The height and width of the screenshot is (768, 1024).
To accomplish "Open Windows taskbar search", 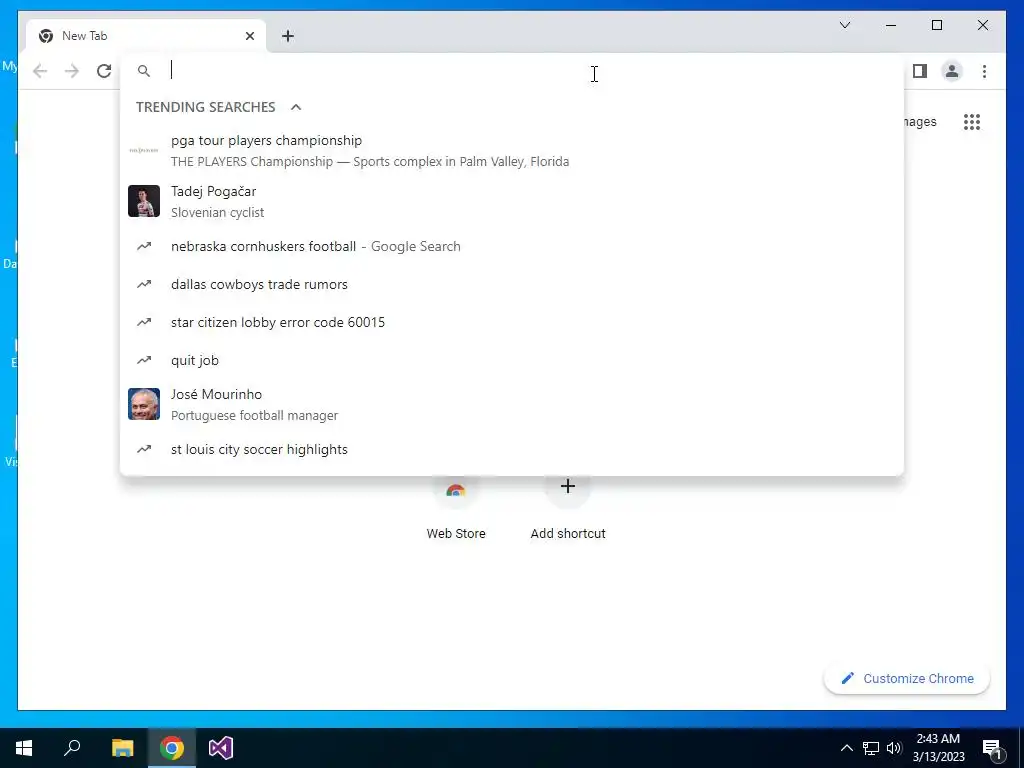I will pos(72,748).
